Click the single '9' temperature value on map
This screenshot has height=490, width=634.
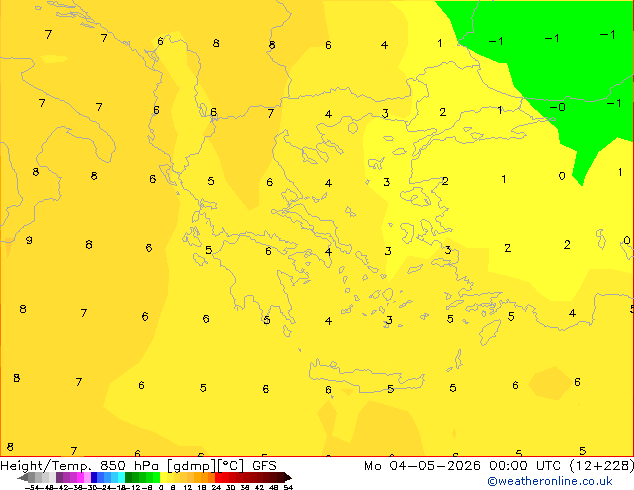point(29,240)
